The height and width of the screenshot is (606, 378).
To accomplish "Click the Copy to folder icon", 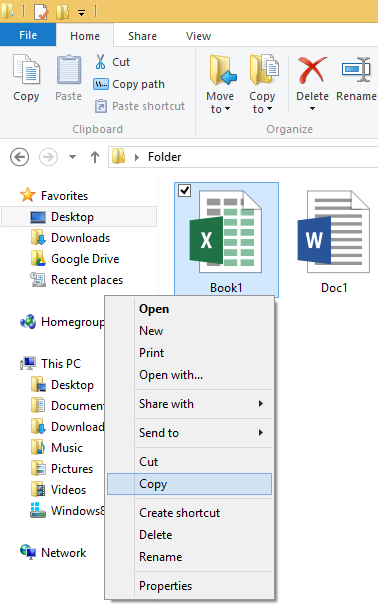I will (x=264, y=70).
